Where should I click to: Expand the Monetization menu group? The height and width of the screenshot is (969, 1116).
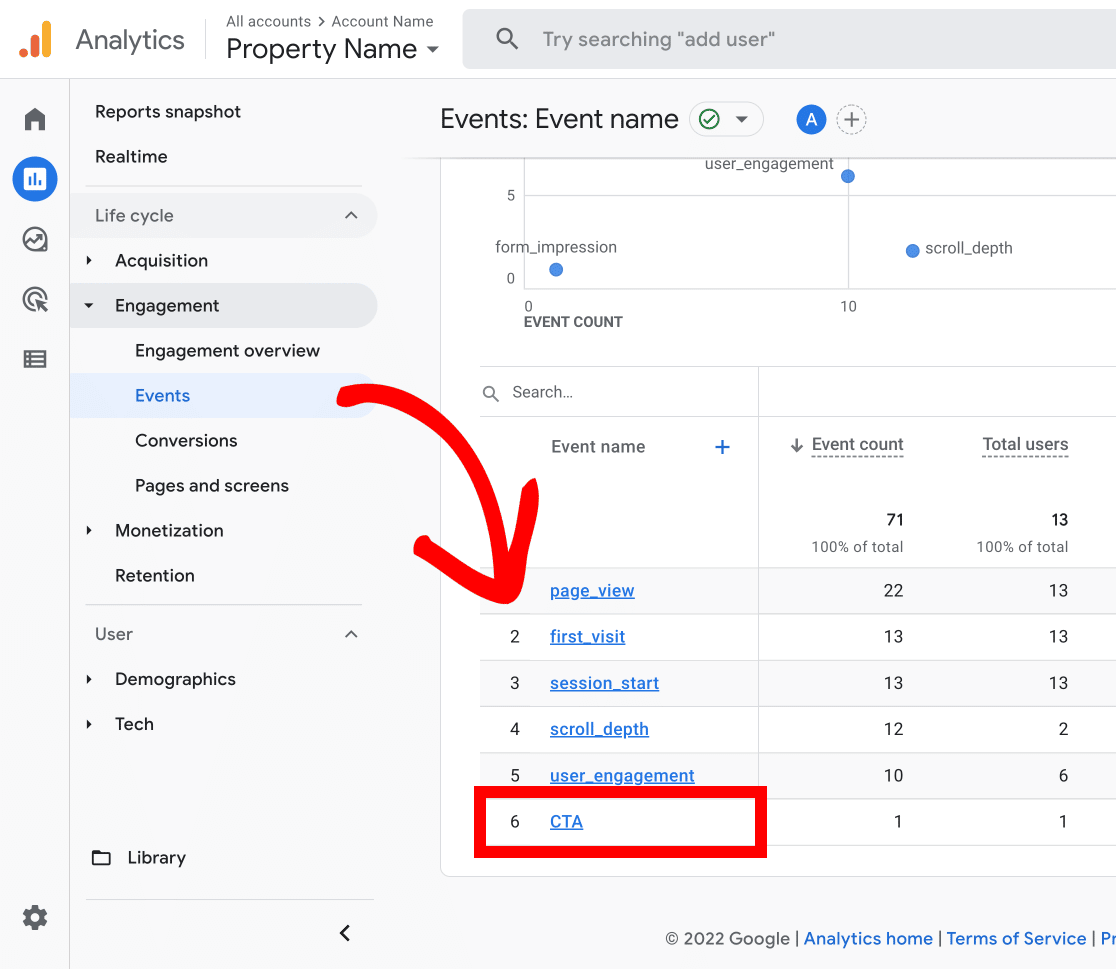click(169, 531)
